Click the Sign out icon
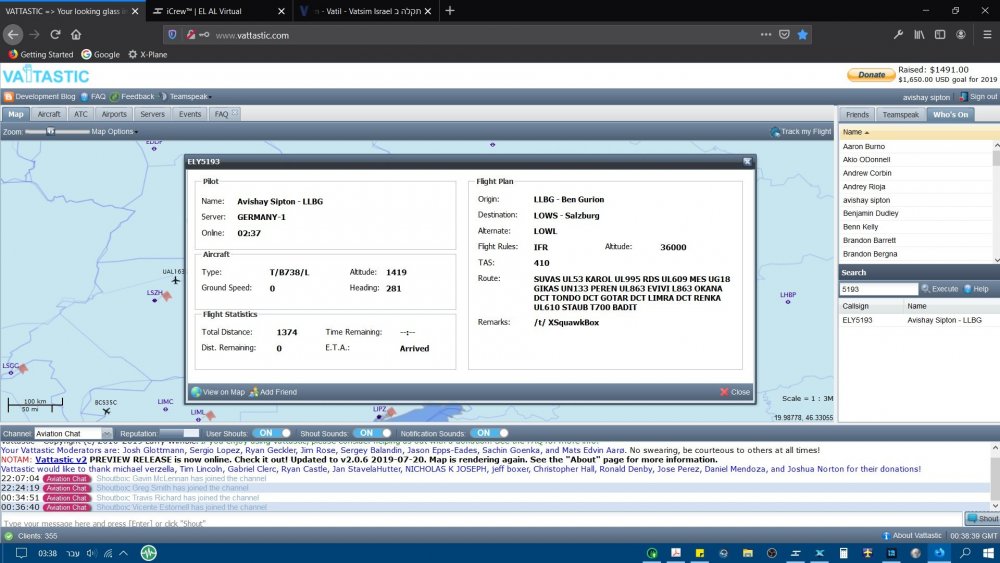The image size is (1000, 563). point(963,97)
